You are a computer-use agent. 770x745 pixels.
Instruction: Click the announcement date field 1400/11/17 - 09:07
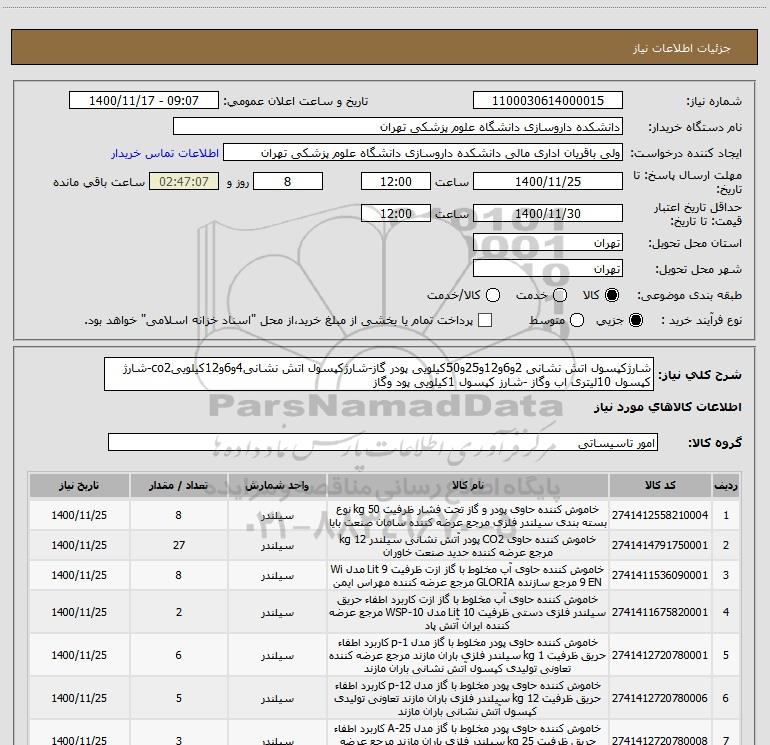144,101
